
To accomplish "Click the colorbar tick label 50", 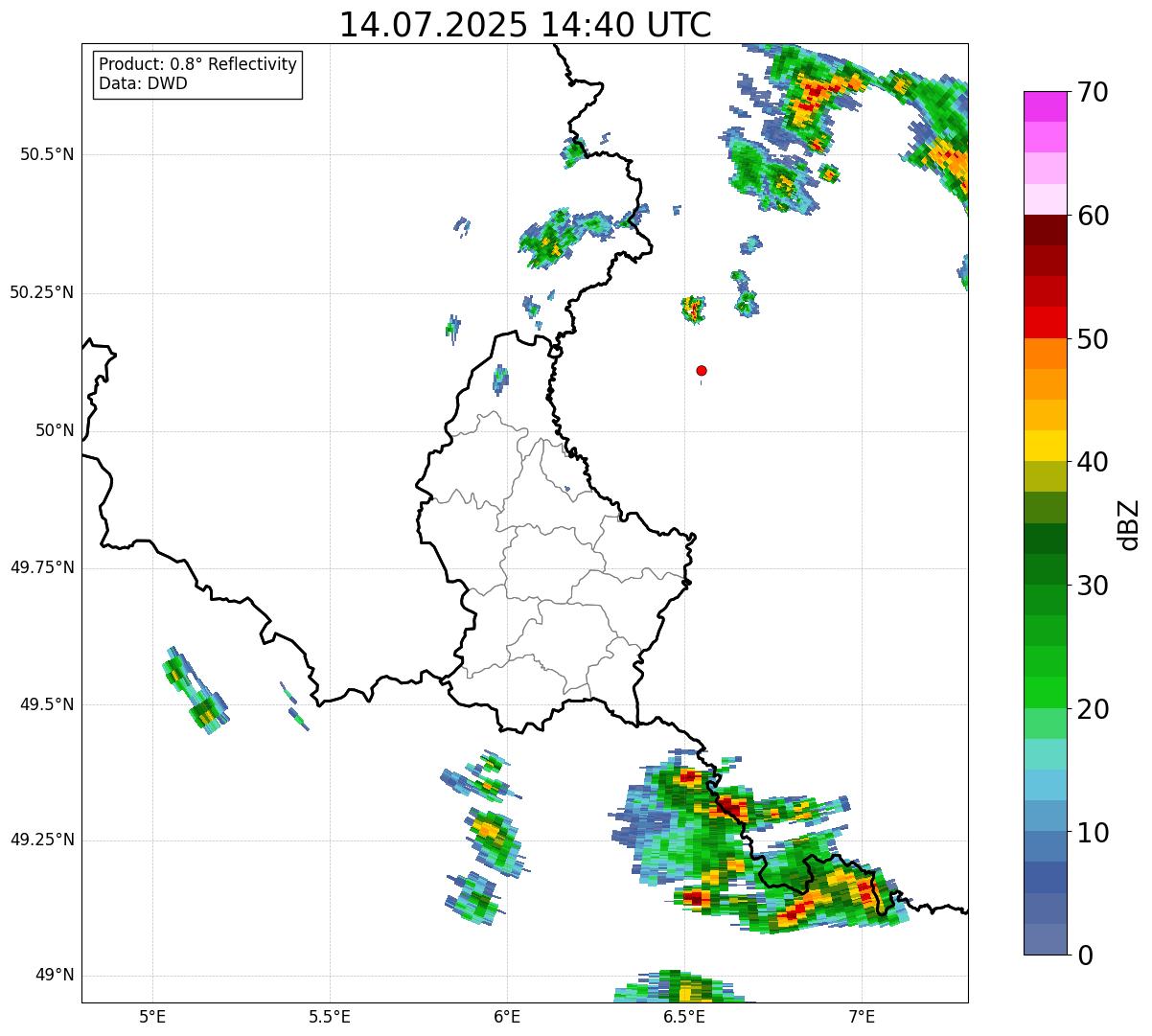I will pos(1092,339).
